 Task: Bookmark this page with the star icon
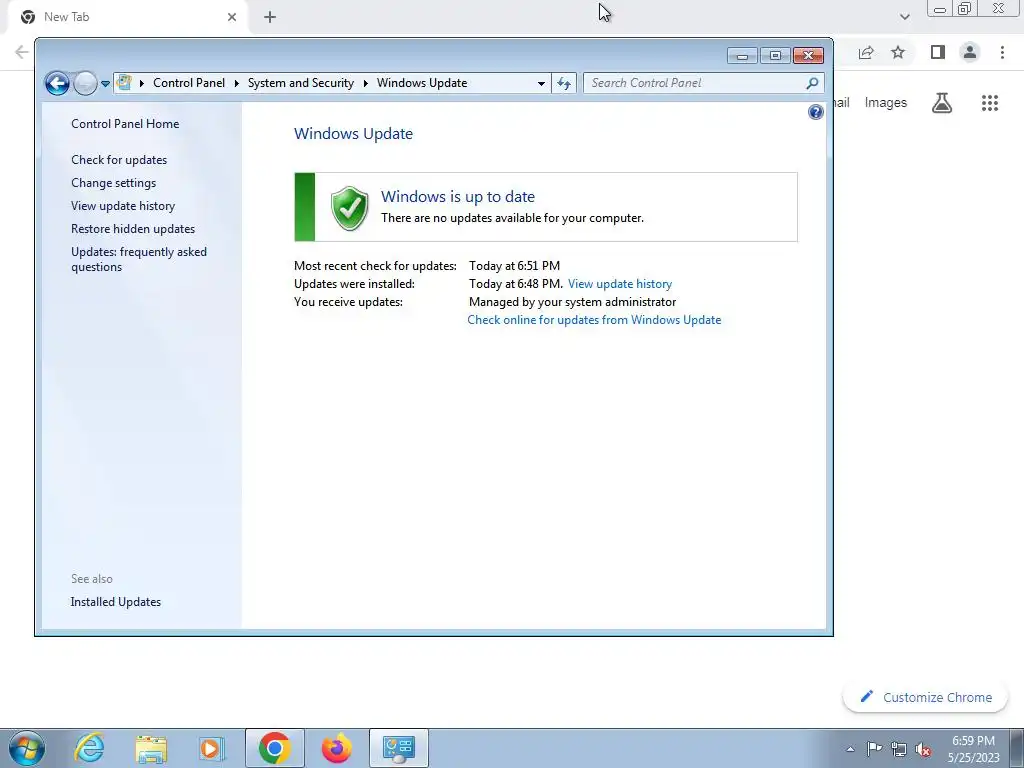898,52
